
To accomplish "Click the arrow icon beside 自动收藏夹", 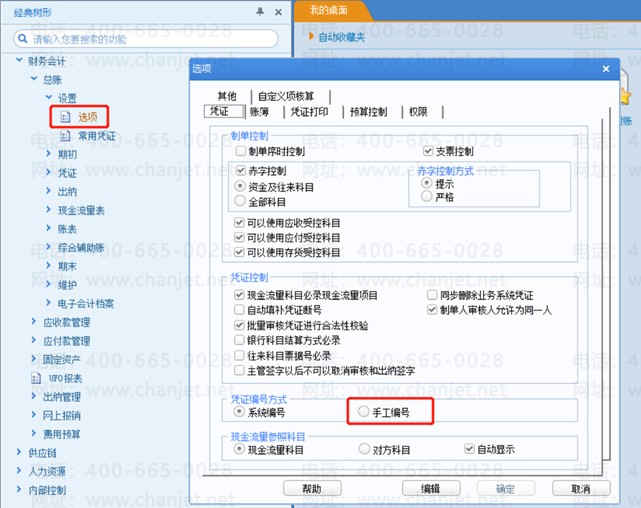I will pyautogui.click(x=312, y=36).
